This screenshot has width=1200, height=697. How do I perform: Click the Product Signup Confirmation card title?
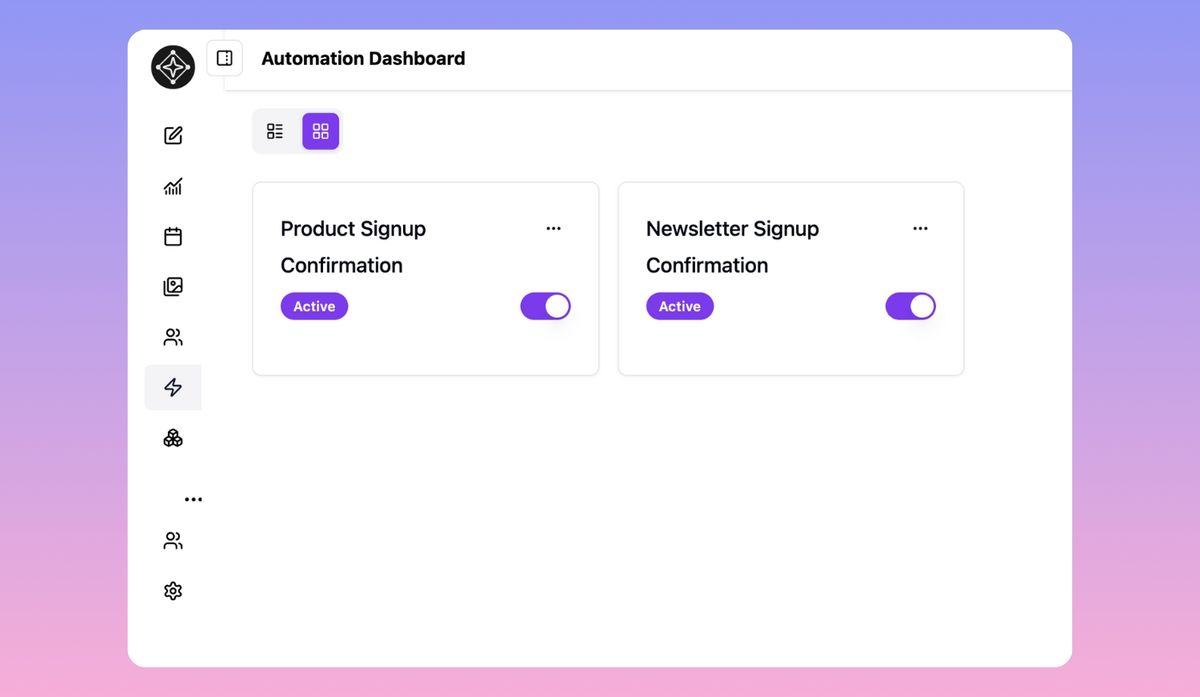click(353, 247)
